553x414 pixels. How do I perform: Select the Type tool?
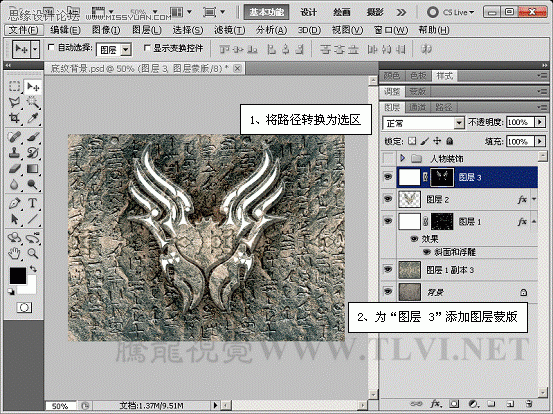[33, 203]
